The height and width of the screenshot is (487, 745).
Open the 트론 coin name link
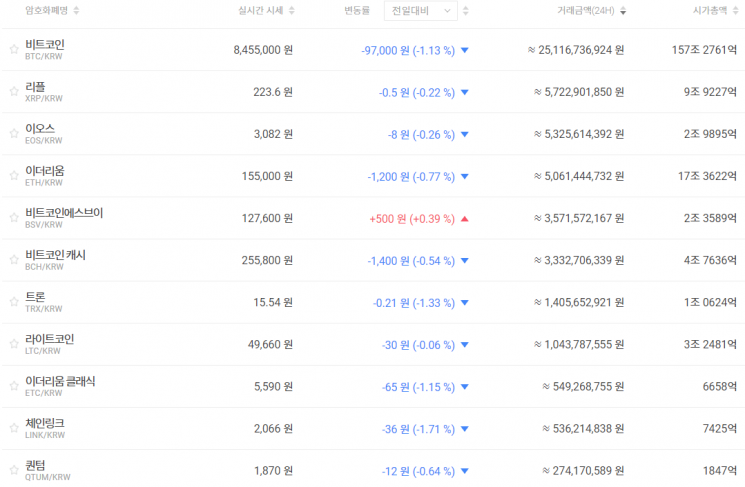pyautogui.click(x=35, y=297)
